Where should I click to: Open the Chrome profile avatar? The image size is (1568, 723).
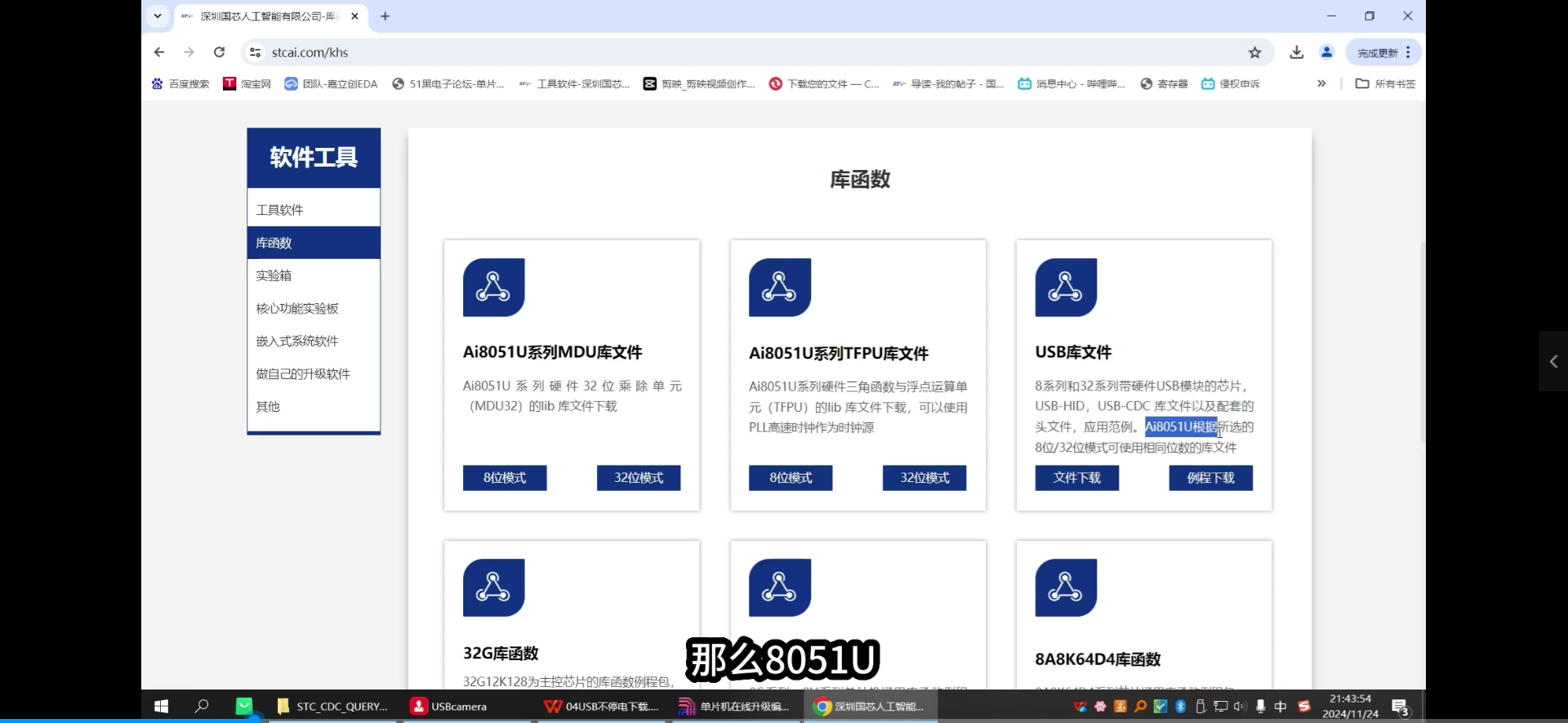pos(1326,52)
